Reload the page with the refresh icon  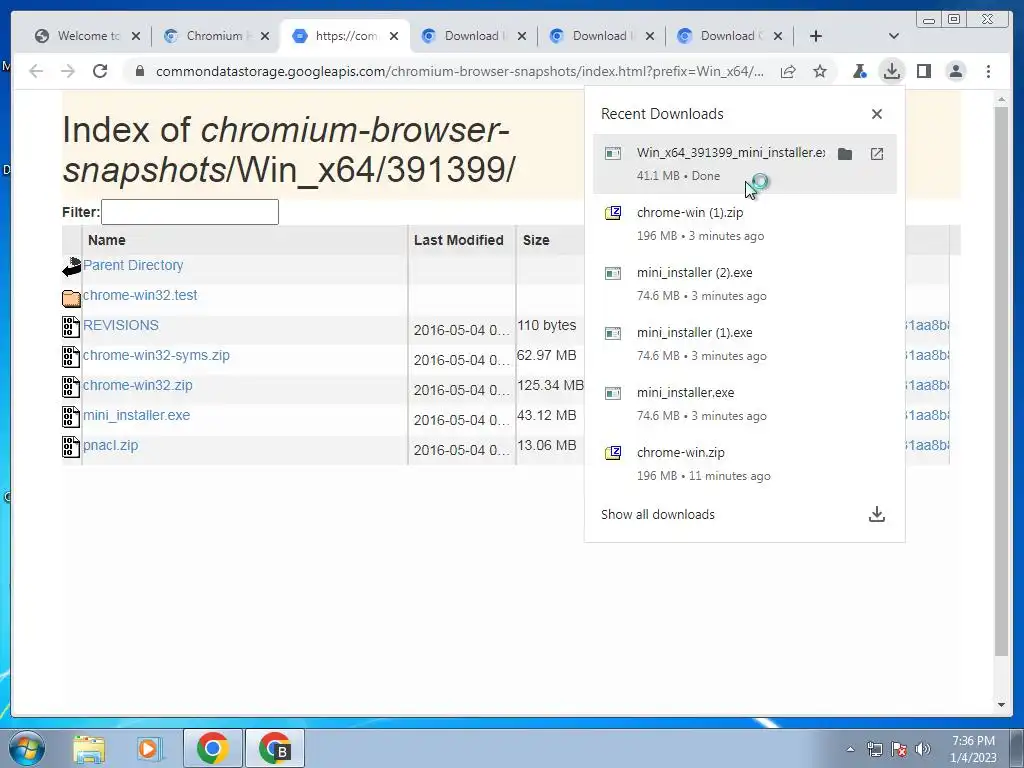(x=100, y=71)
